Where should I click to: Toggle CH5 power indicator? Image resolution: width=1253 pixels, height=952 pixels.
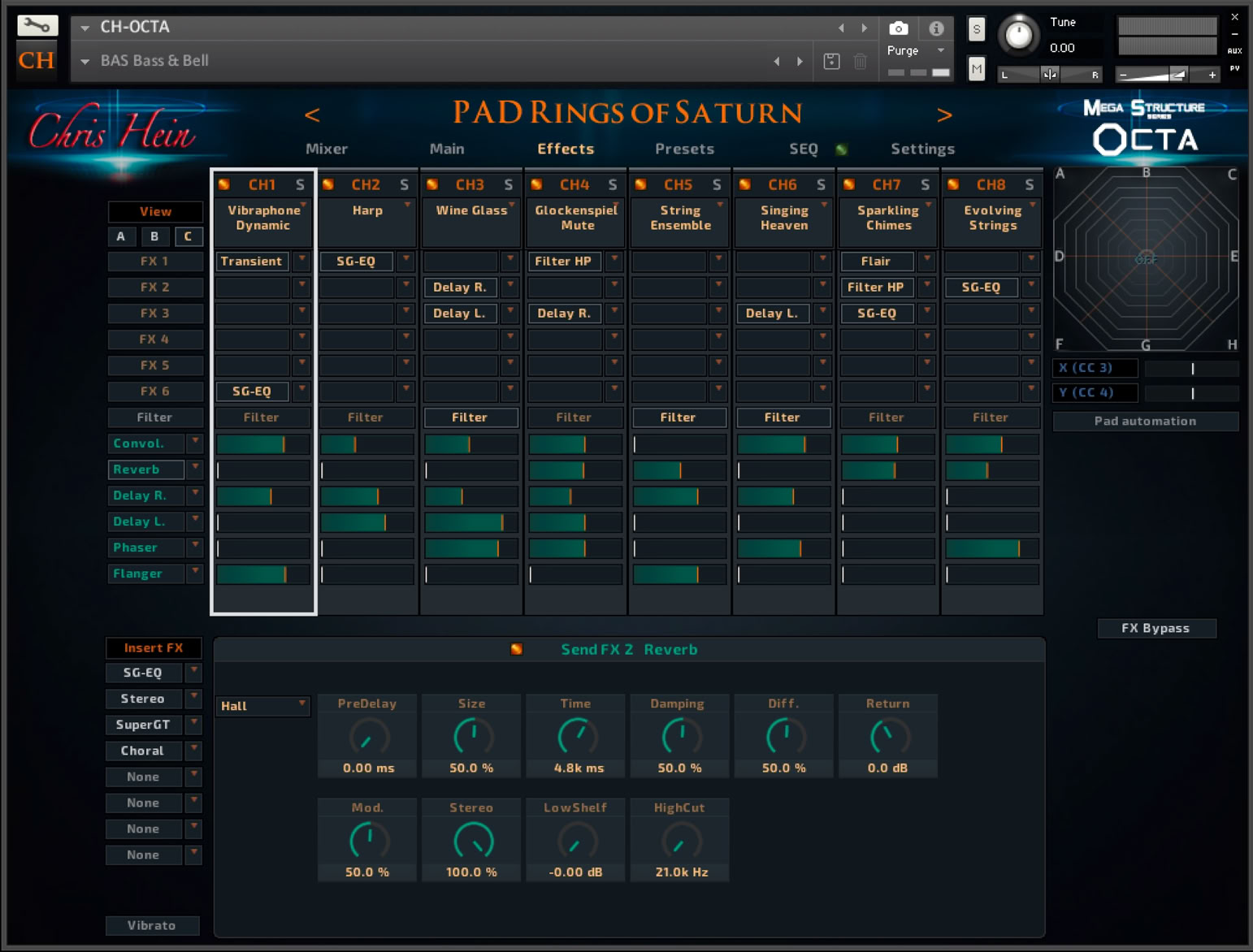pos(640,184)
